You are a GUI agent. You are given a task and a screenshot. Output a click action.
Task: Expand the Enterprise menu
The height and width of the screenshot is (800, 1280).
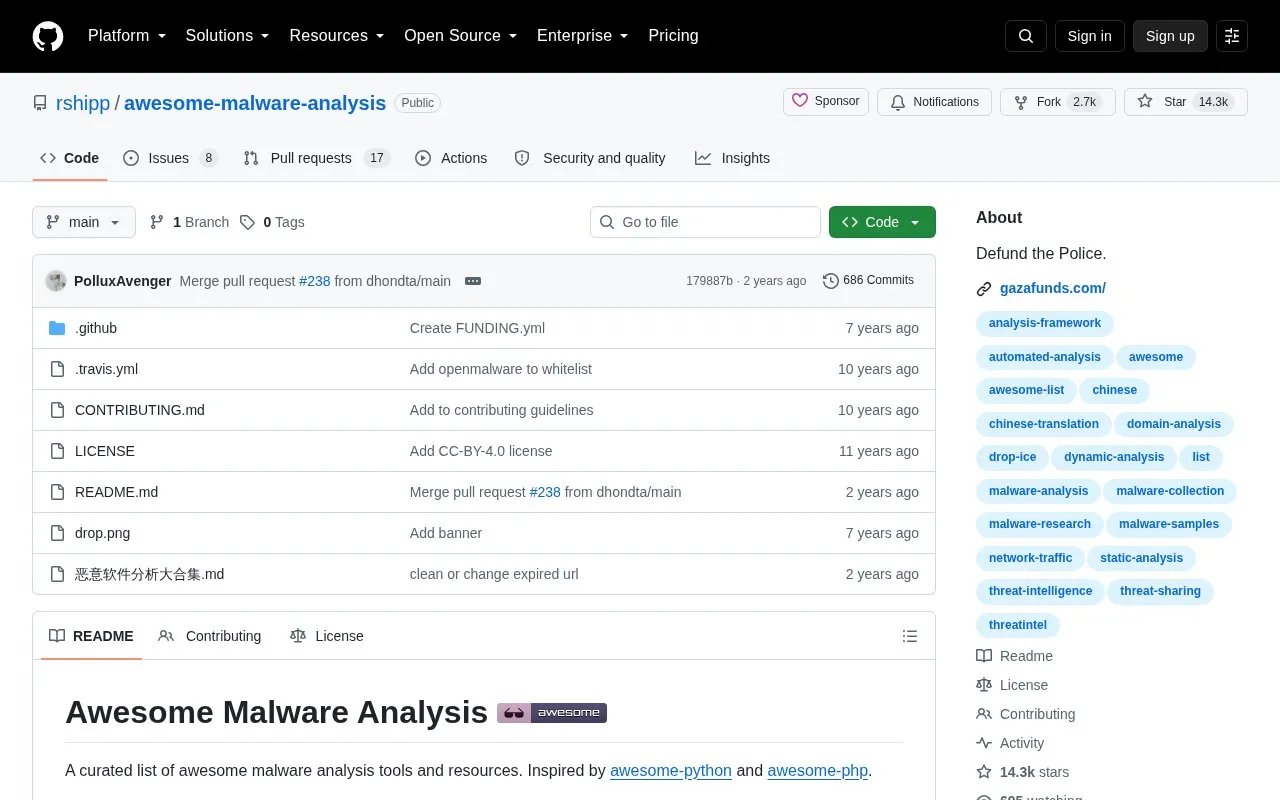(582, 36)
